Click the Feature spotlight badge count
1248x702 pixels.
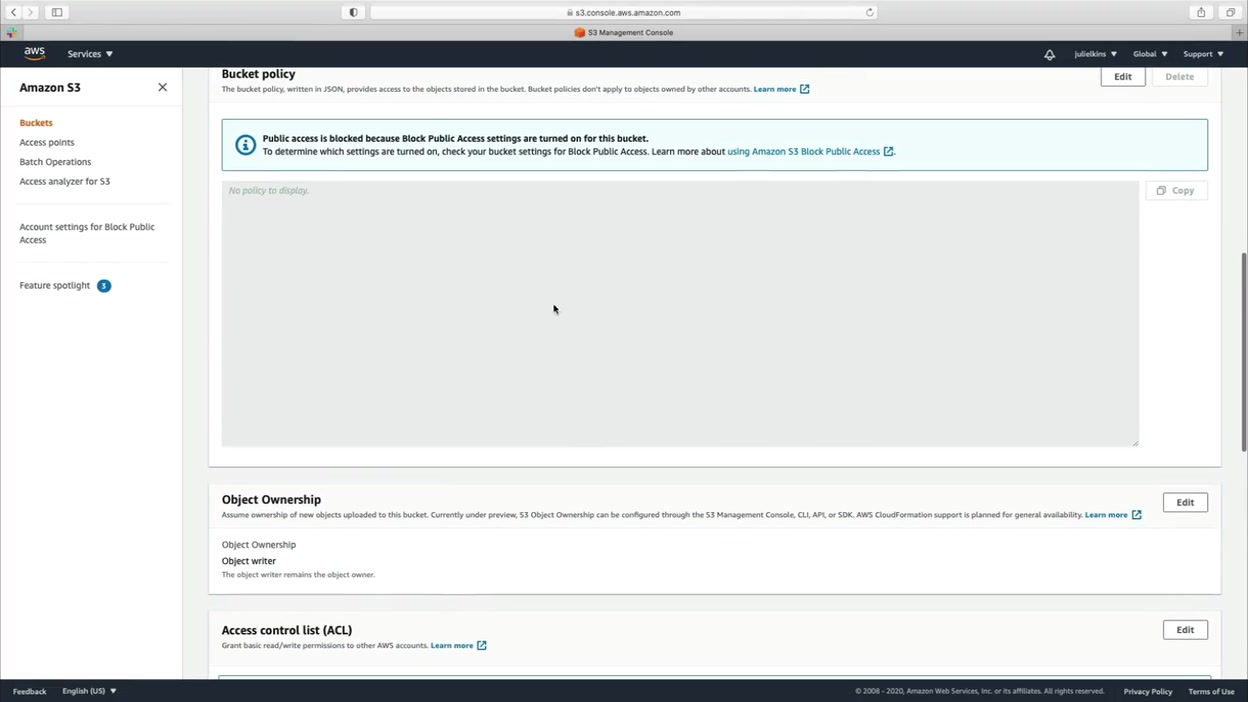click(x=104, y=286)
